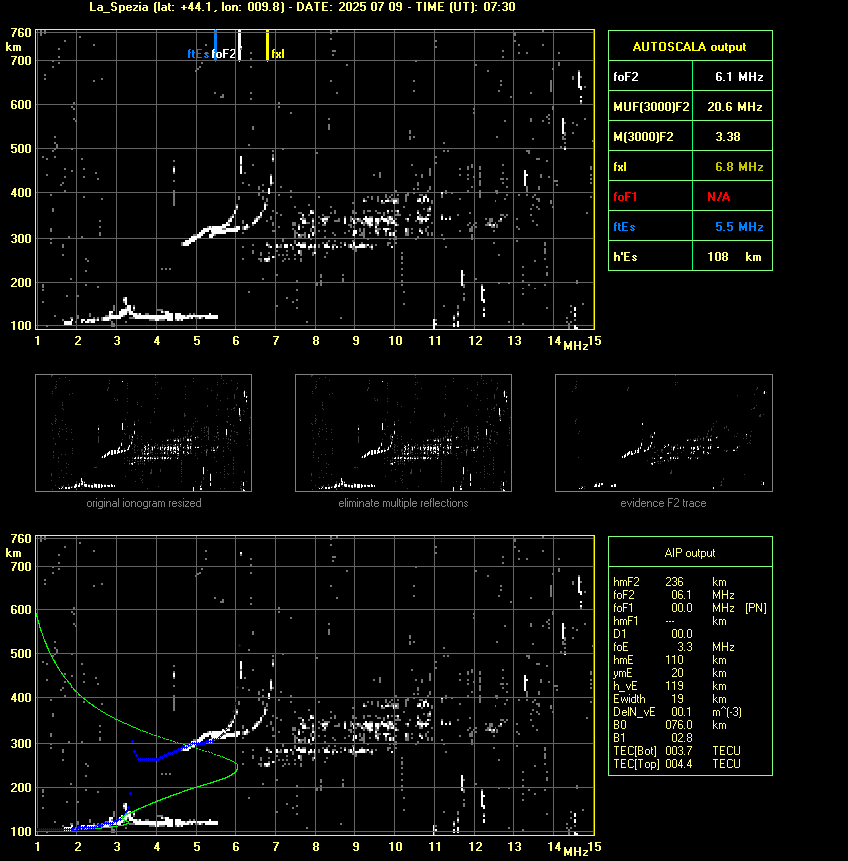The image size is (848, 861).
Task: Click the "evidence F2 trace" thumbnail
Action: (663, 433)
